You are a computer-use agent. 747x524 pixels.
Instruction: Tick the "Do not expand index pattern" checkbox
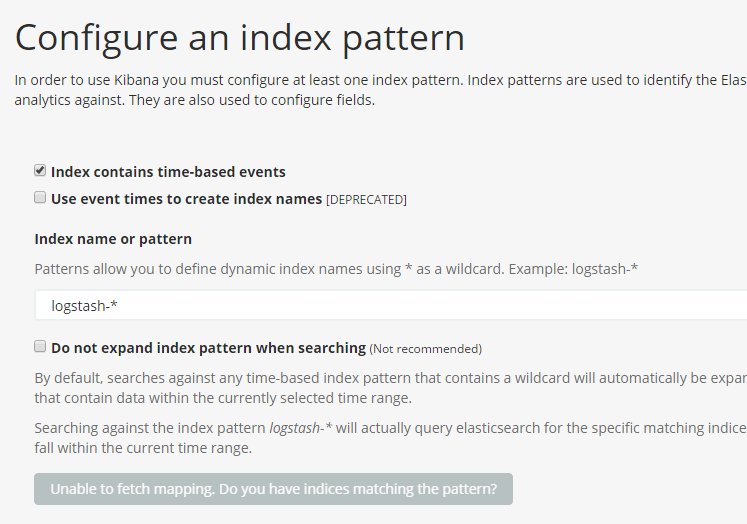click(x=41, y=347)
